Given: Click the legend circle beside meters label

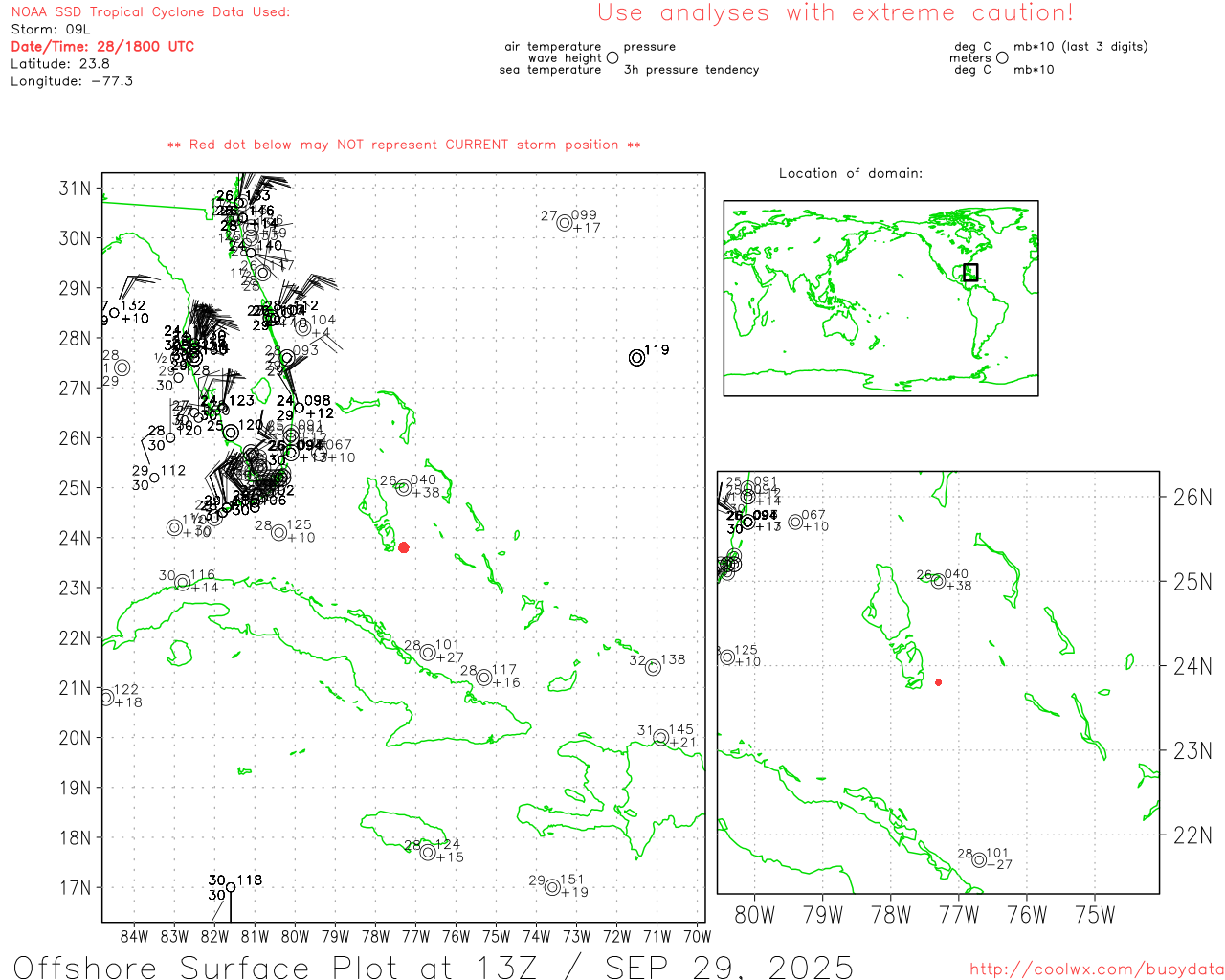Looking at the screenshot, I should pyautogui.click(x=1002, y=58).
